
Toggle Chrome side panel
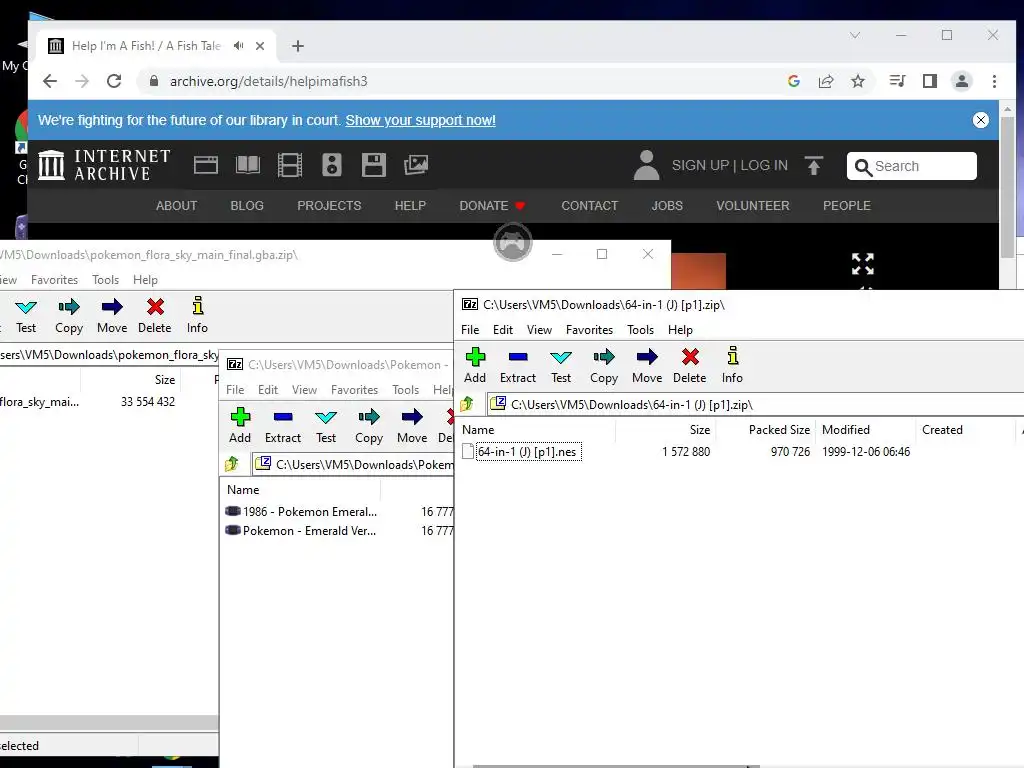point(929,81)
